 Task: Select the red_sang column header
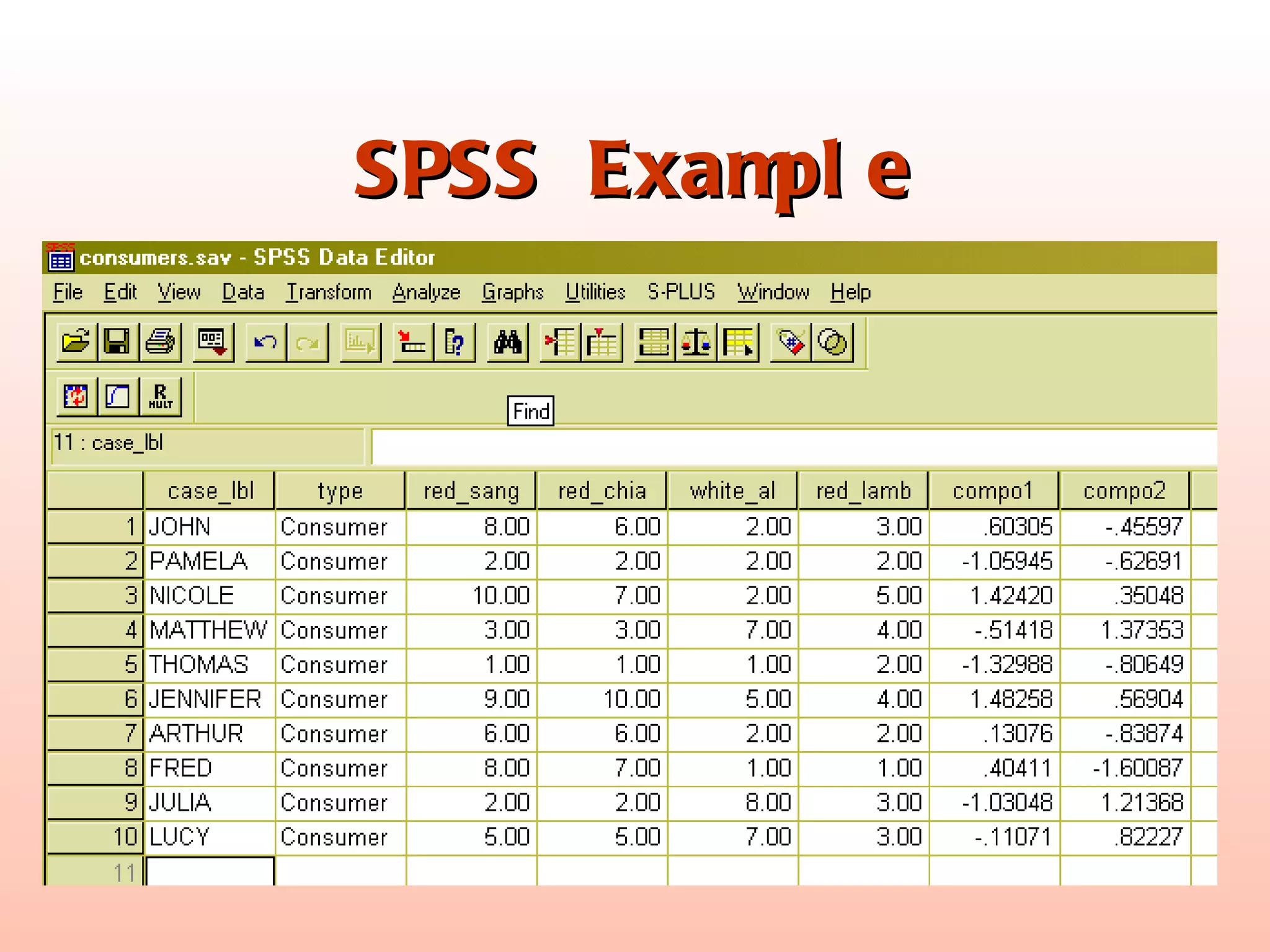point(471,491)
